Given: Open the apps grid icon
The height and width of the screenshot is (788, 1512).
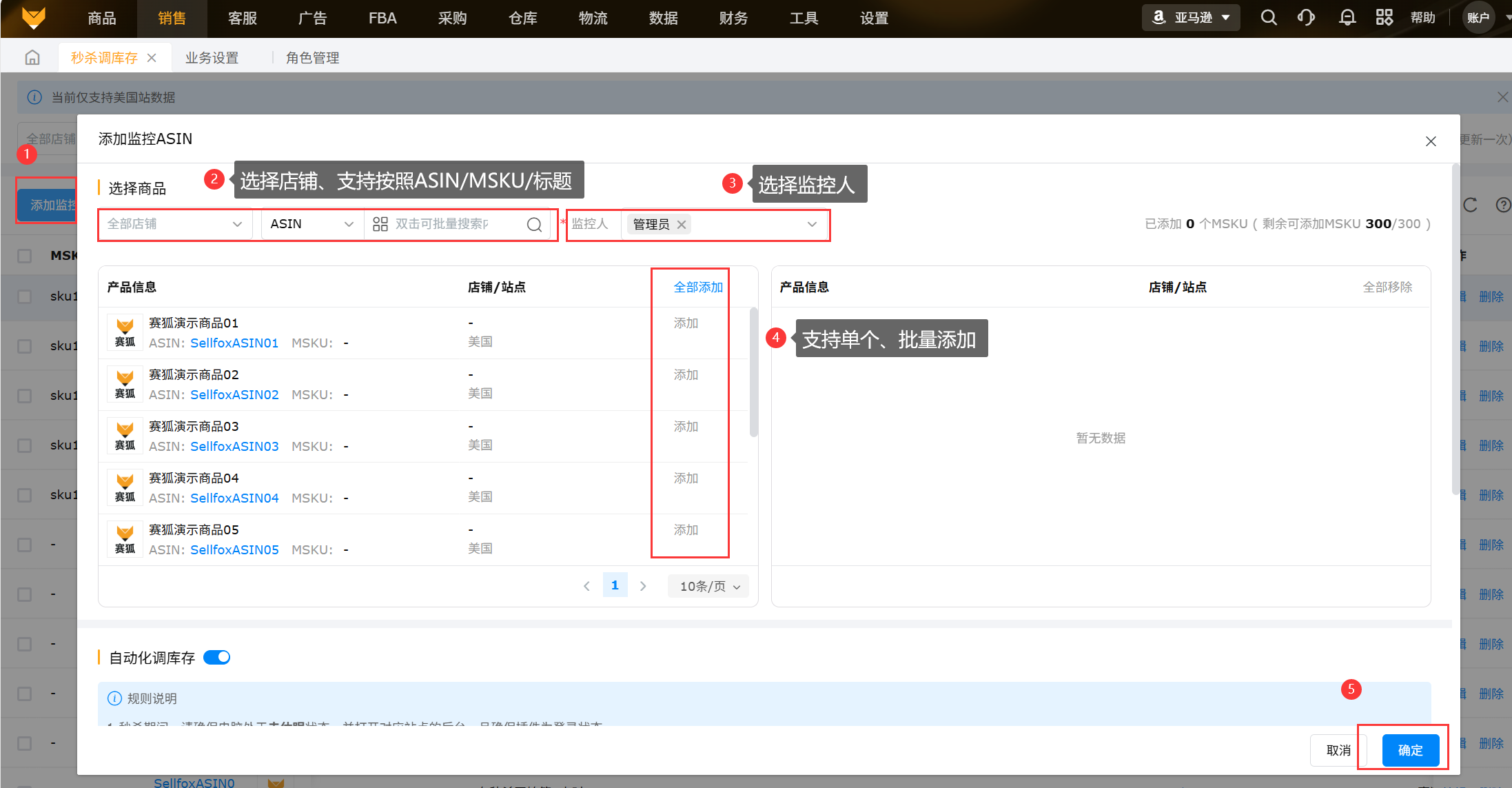Looking at the screenshot, I should click(1384, 18).
